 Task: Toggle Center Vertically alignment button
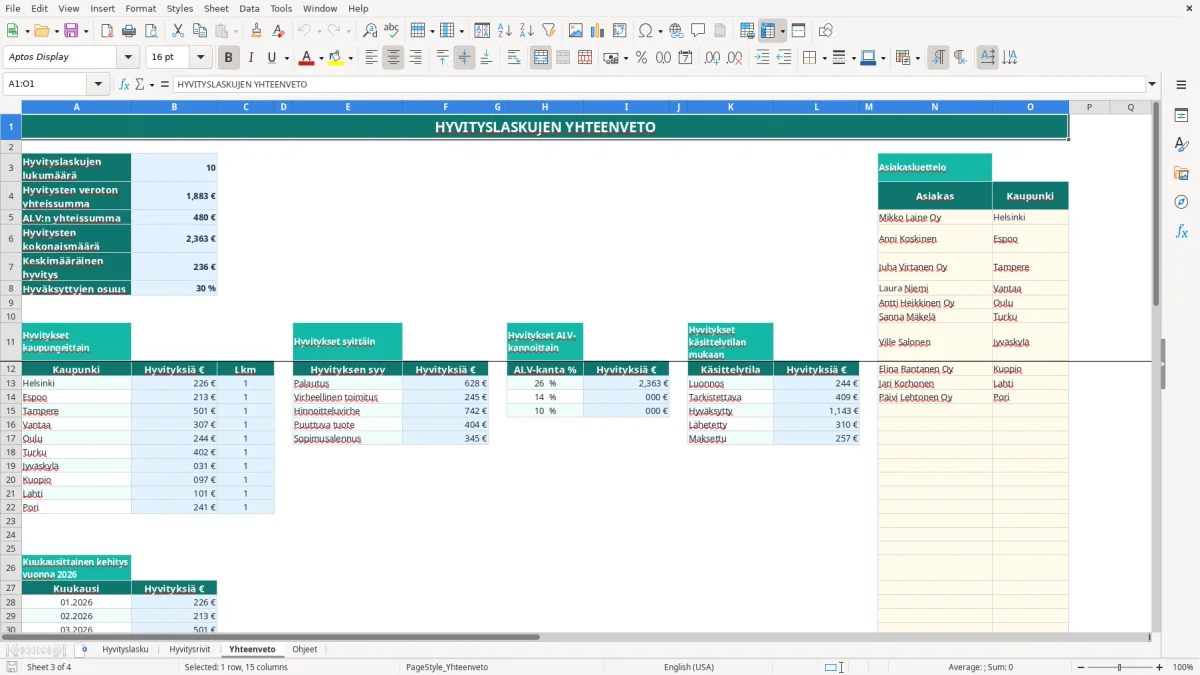tap(464, 58)
